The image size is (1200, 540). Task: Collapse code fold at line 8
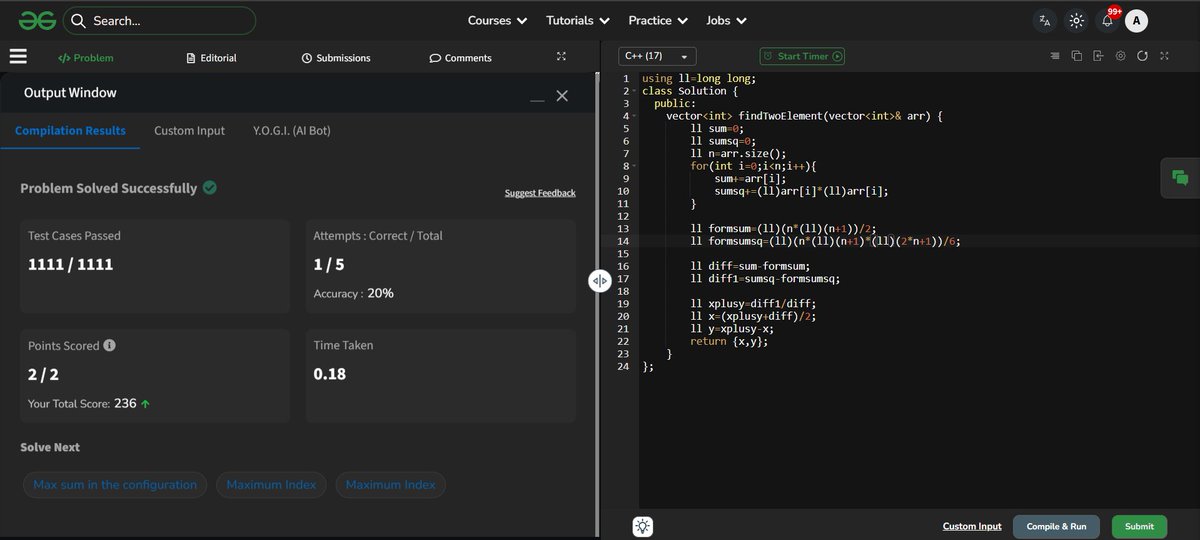pyautogui.click(x=634, y=166)
